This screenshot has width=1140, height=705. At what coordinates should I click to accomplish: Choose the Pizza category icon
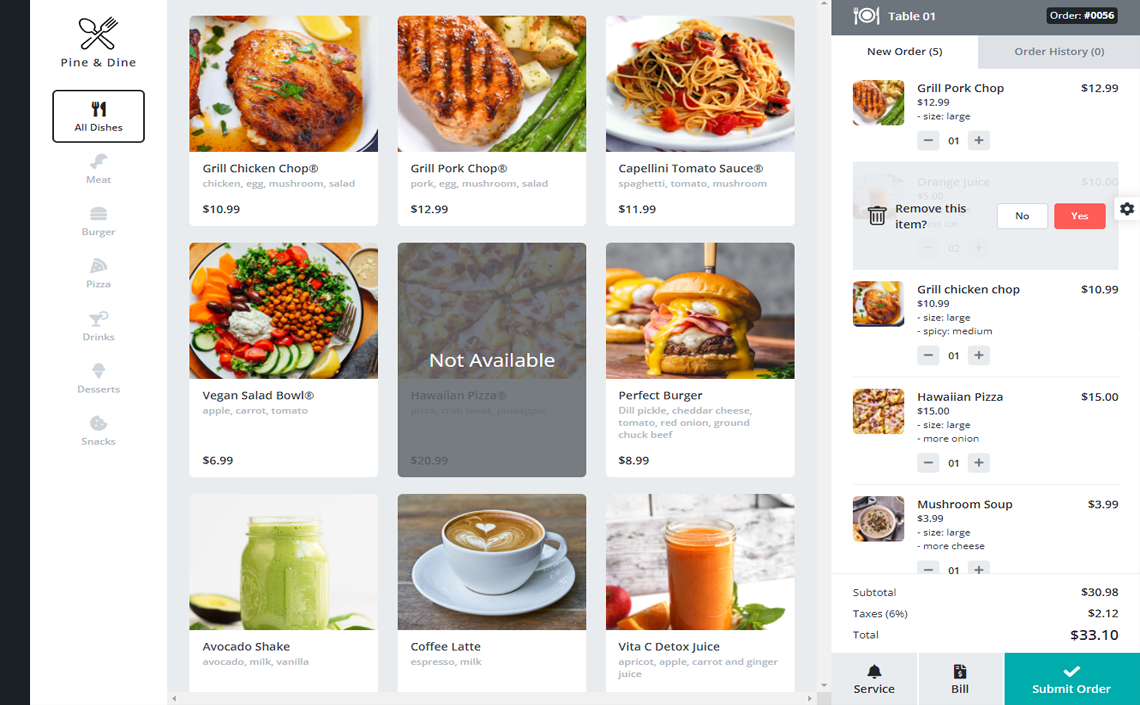click(98, 266)
